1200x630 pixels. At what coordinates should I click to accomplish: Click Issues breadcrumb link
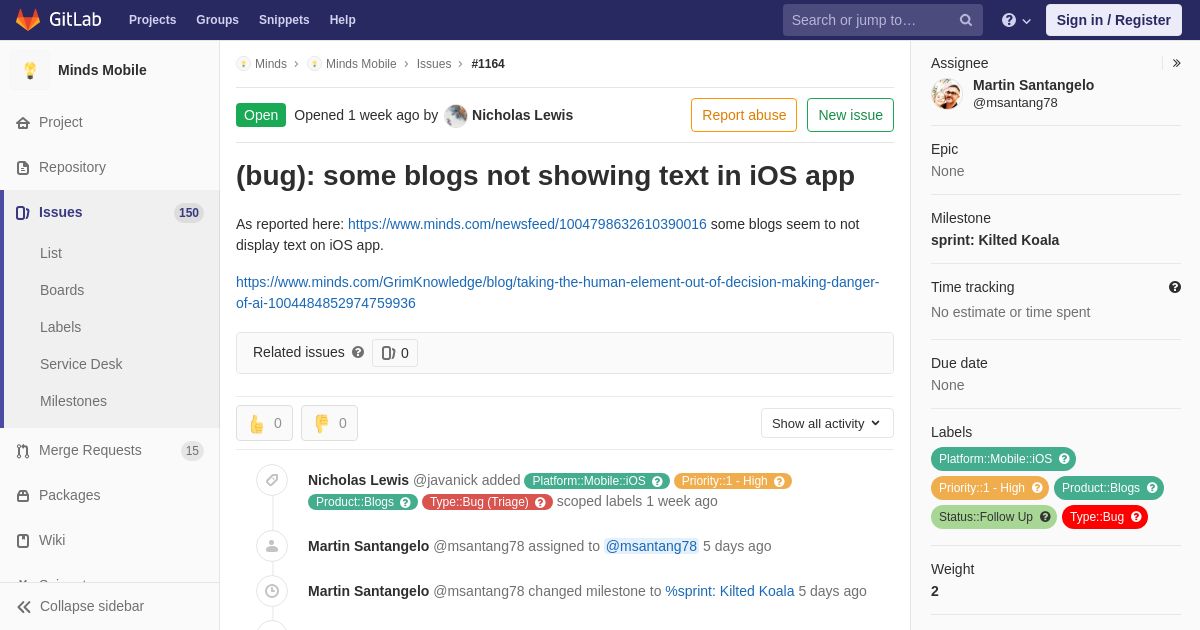pos(434,64)
